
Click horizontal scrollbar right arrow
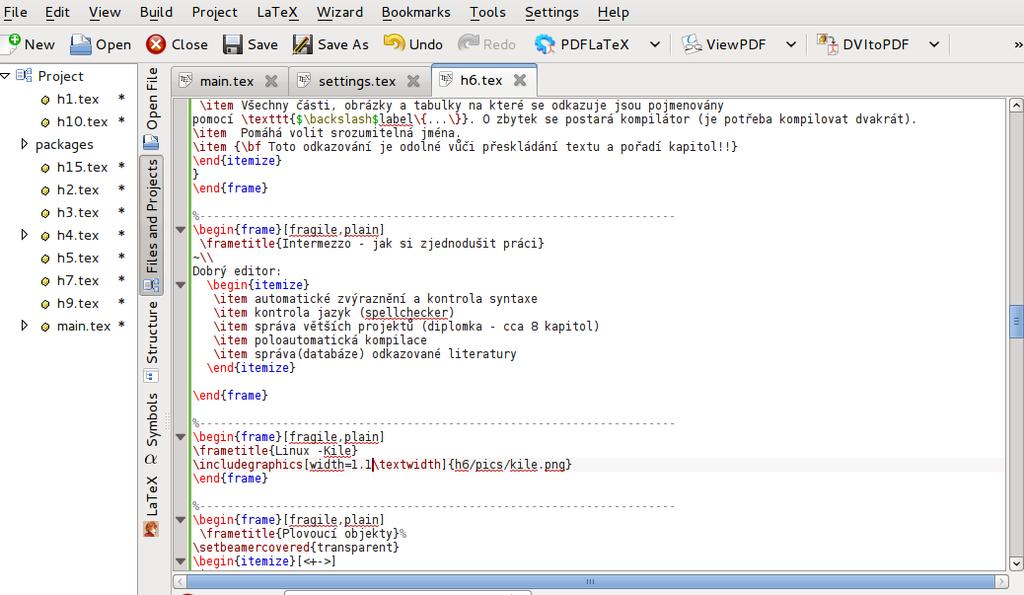point(1001,581)
